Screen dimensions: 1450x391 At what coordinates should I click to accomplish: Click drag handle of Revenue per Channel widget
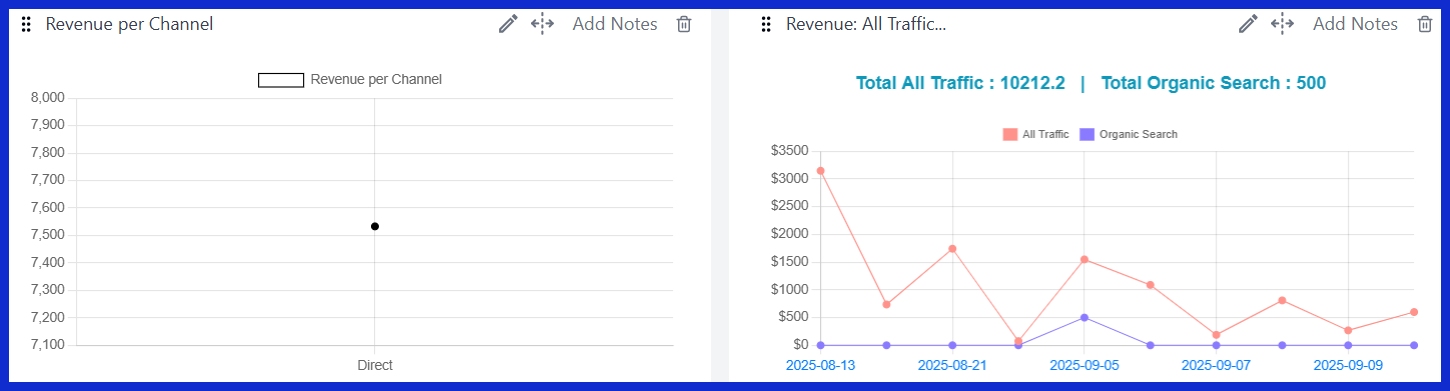point(26,25)
